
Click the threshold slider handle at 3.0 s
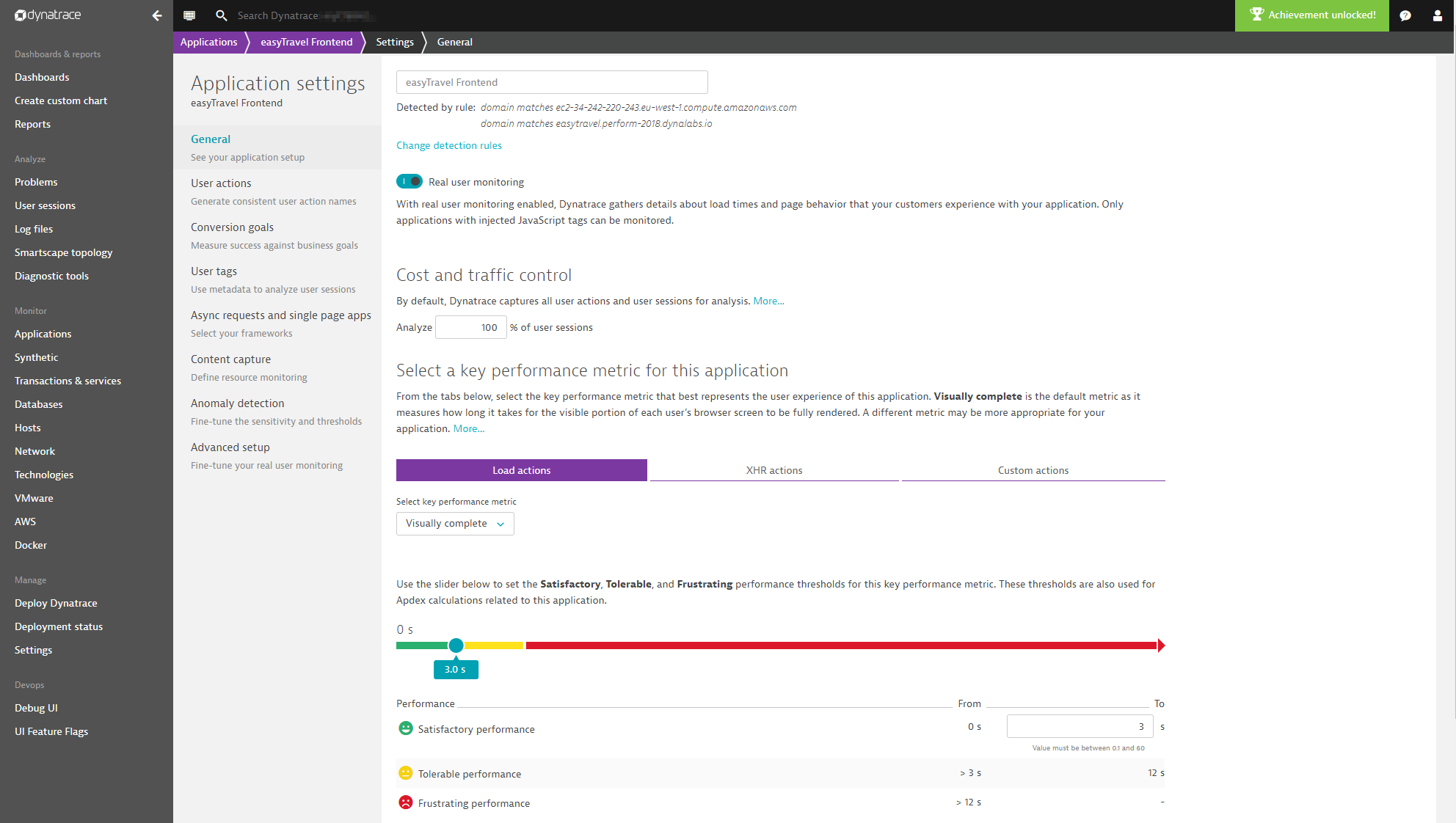tap(456, 645)
